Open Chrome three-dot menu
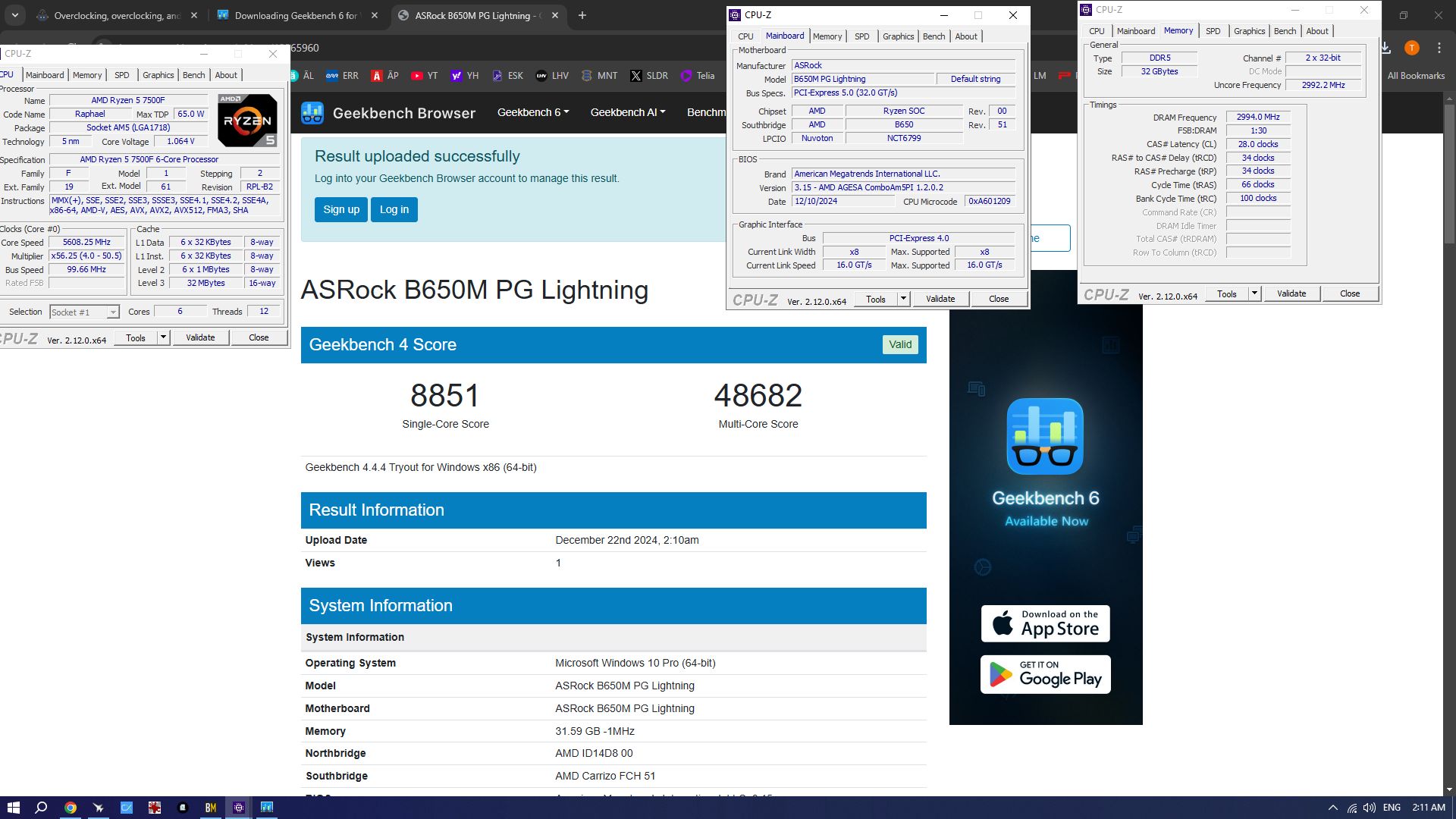Screen dimensions: 1456x819 point(1439,48)
